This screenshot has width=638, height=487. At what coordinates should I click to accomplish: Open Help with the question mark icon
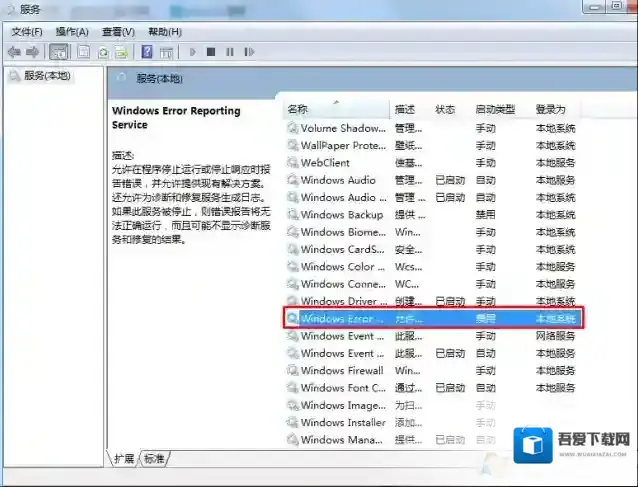coord(146,52)
